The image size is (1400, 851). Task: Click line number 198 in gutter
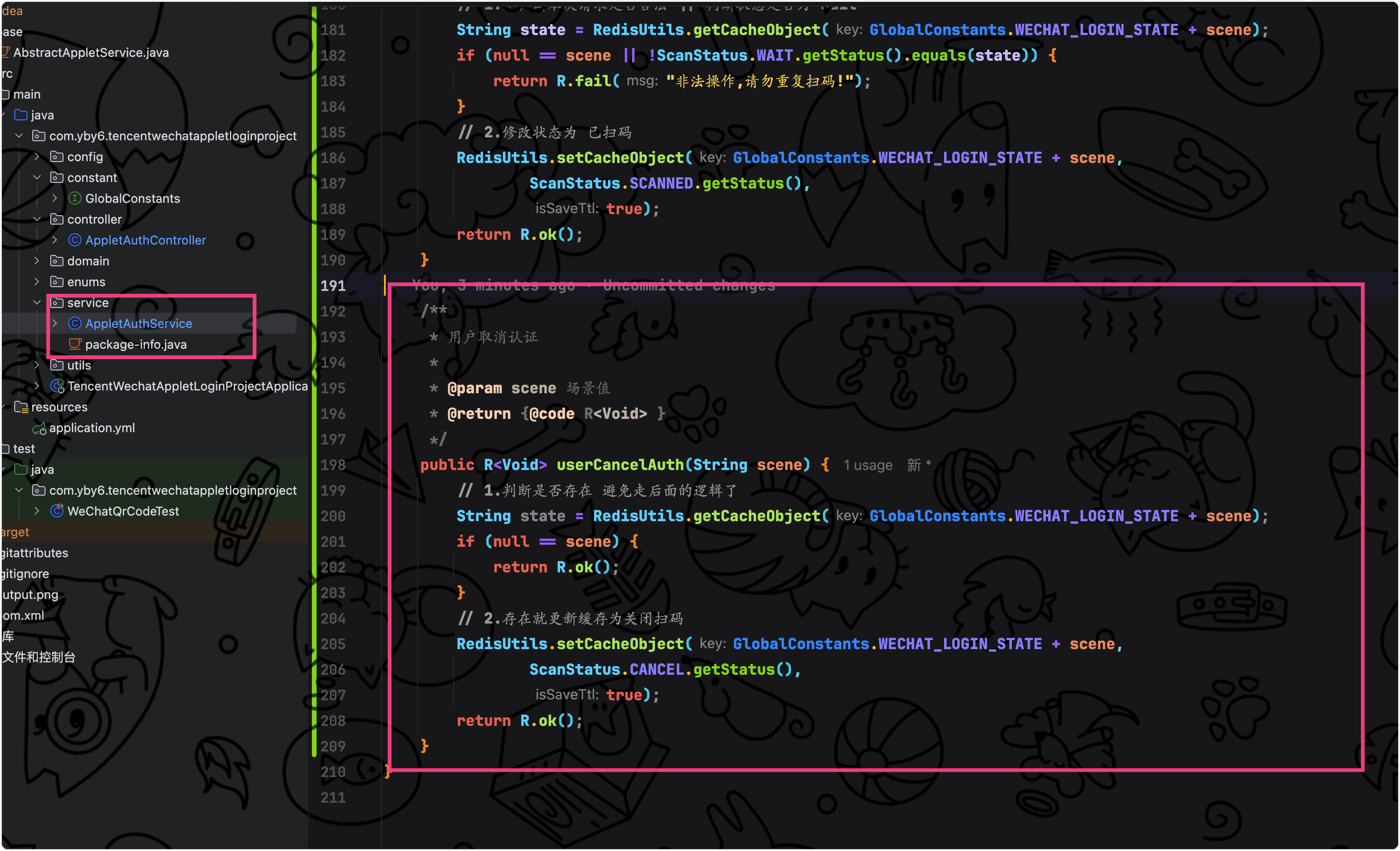tap(333, 465)
